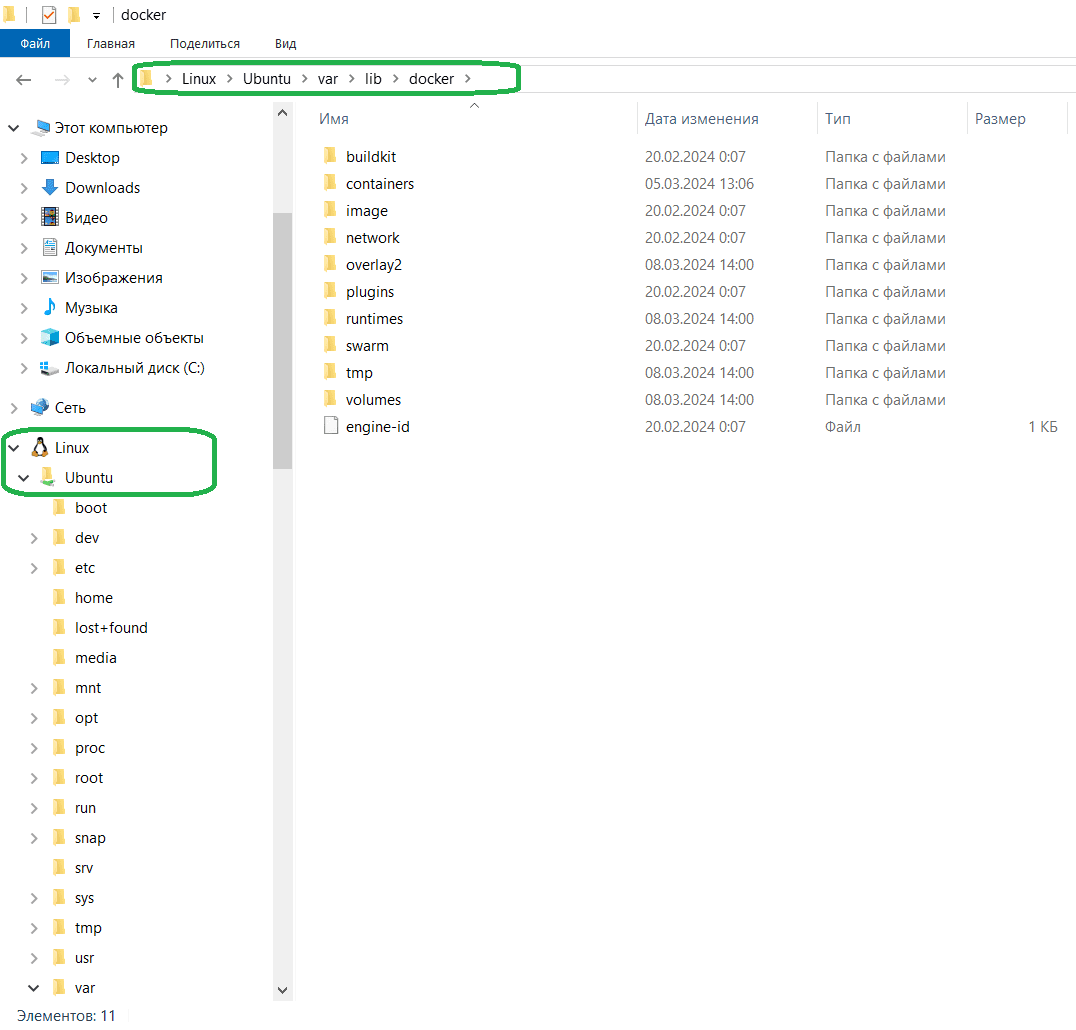Viewport: 1076px width, 1030px height.
Task: Click the lib segment in address bar
Action: (x=373, y=78)
